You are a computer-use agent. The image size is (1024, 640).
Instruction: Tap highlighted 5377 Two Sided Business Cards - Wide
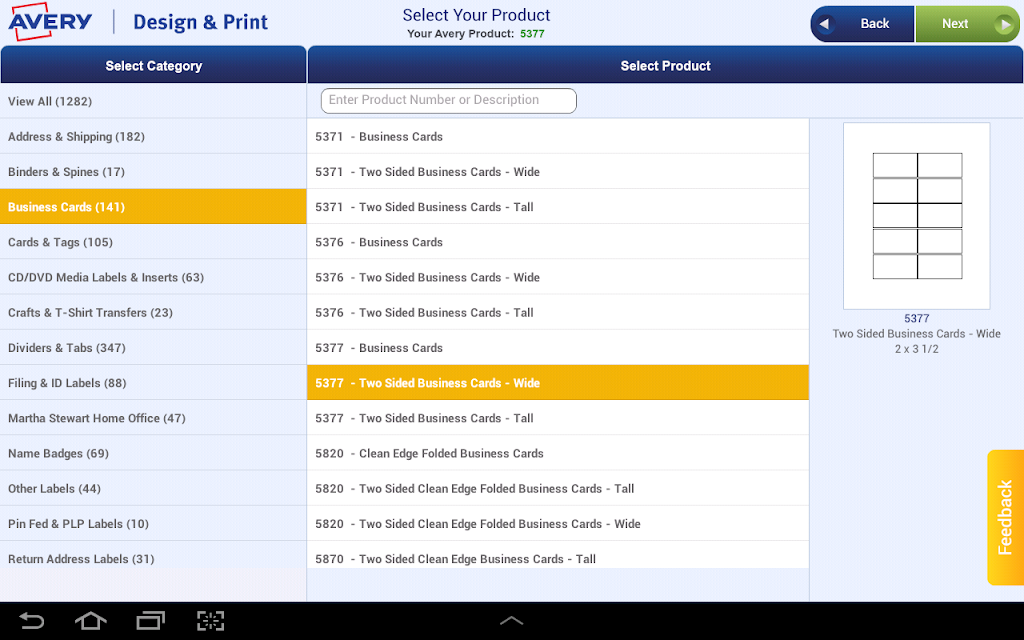pos(558,383)
